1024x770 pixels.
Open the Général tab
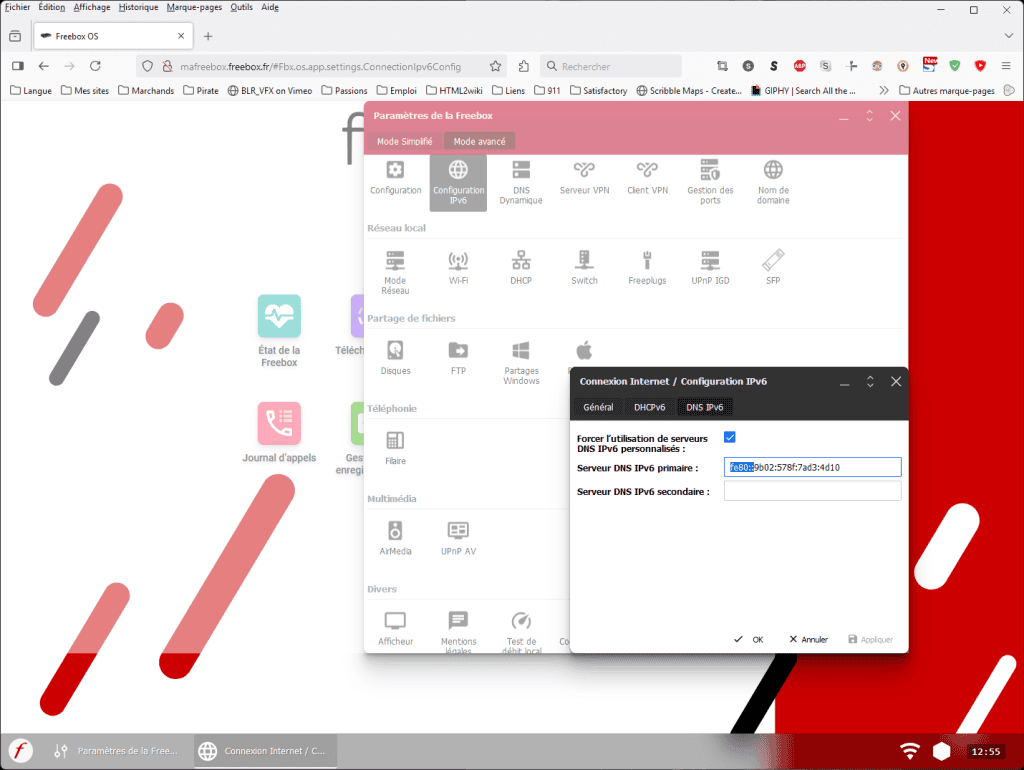click(598, 407)
